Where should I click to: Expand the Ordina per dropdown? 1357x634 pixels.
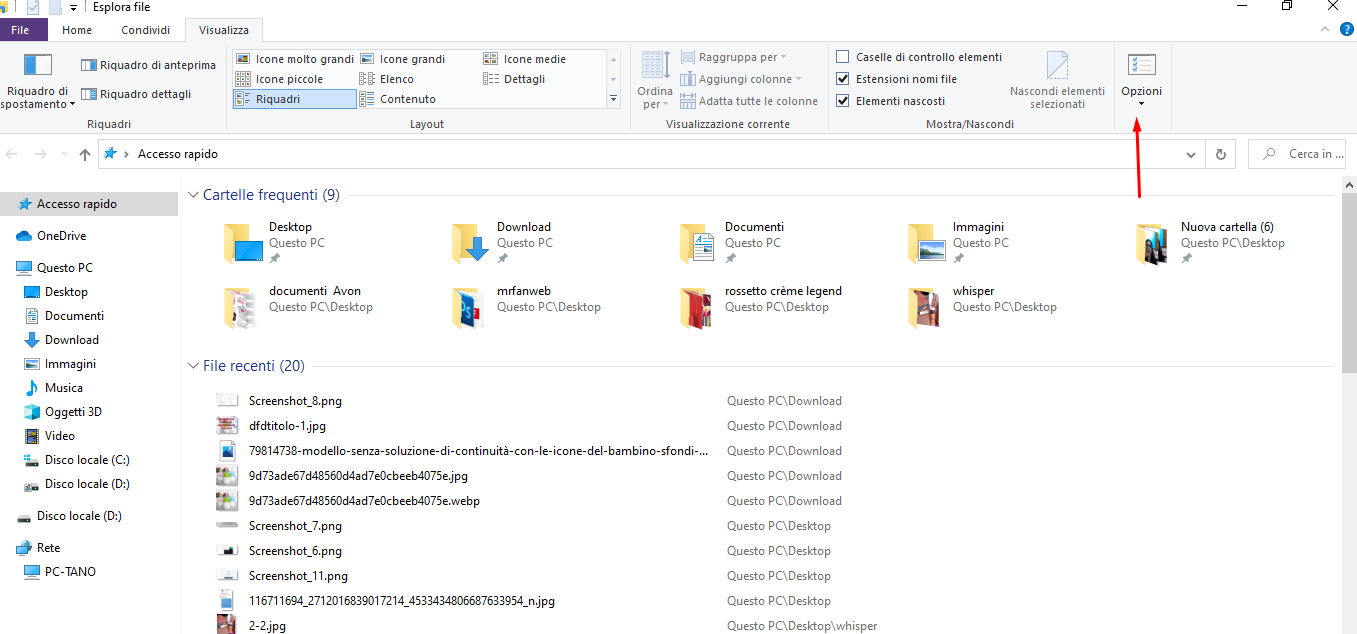click(x=655, y=98)
